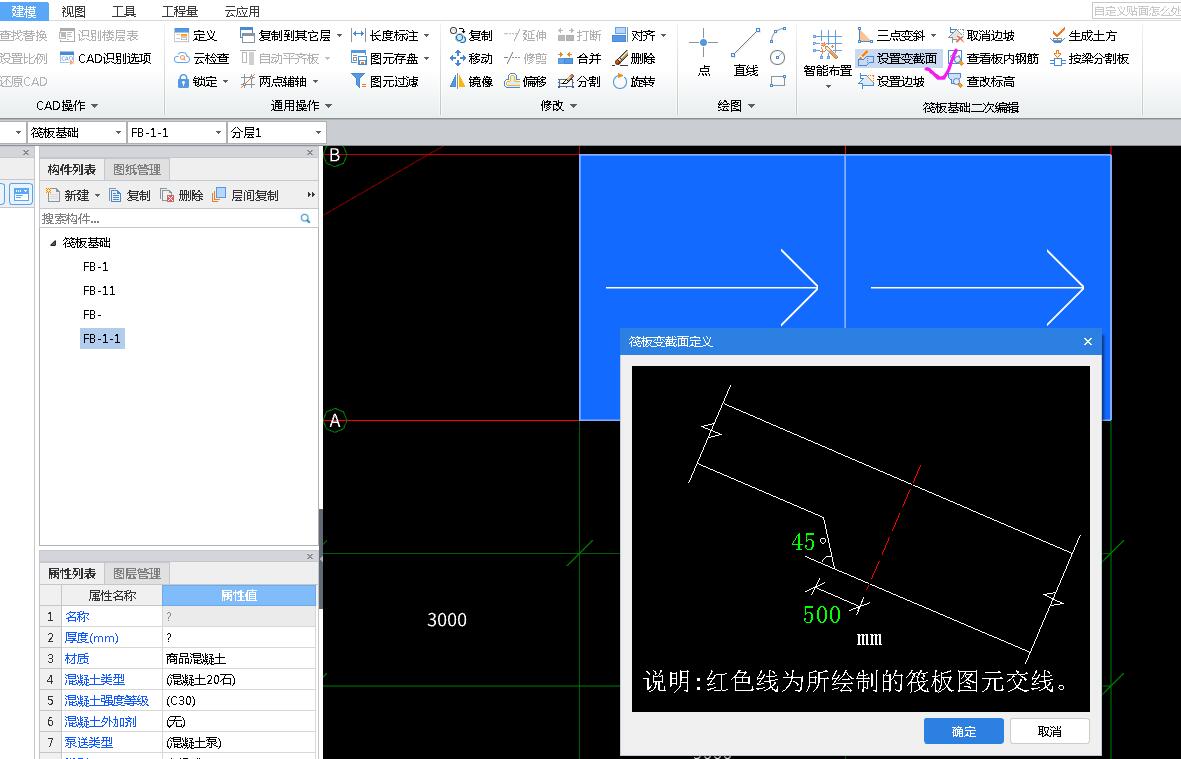This screenshot has height=759, width=1181.
Task: Select the 偏移 offset tool
Action: tap(526, 81)
